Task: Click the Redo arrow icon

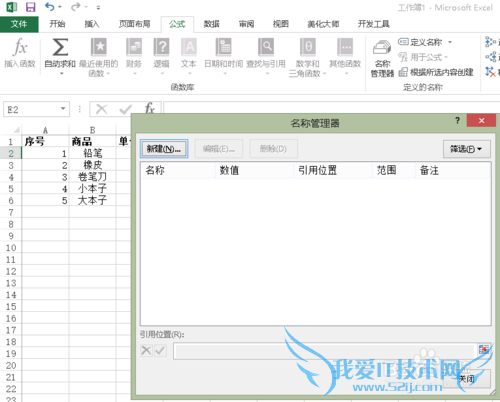Action: (76, 7)
